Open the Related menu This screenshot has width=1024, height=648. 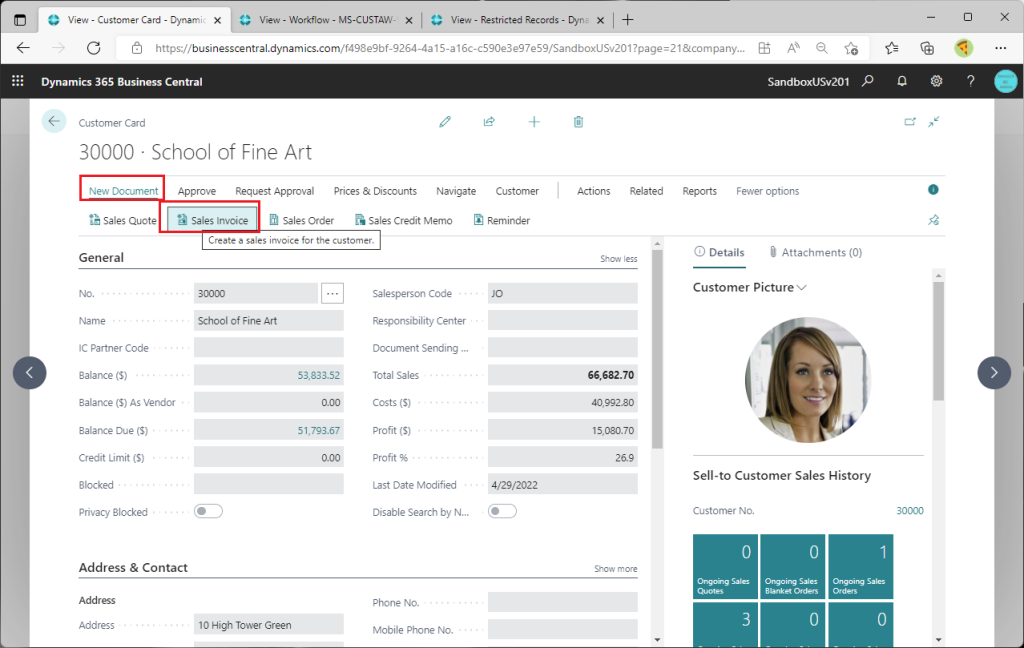pos(646,191)
